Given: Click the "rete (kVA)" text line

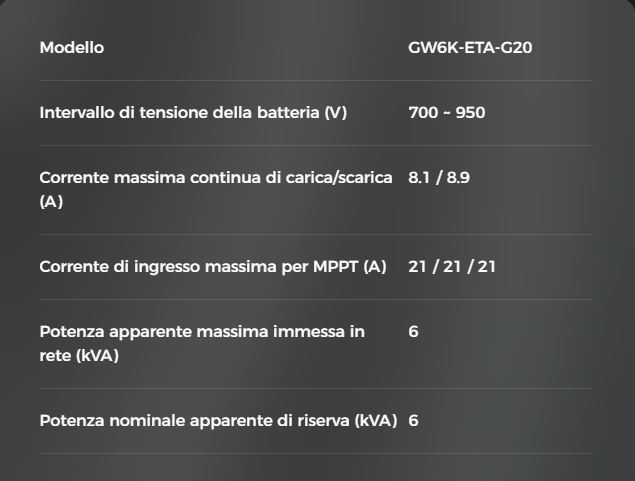Looking at the screenshot, I should (79, 355).
